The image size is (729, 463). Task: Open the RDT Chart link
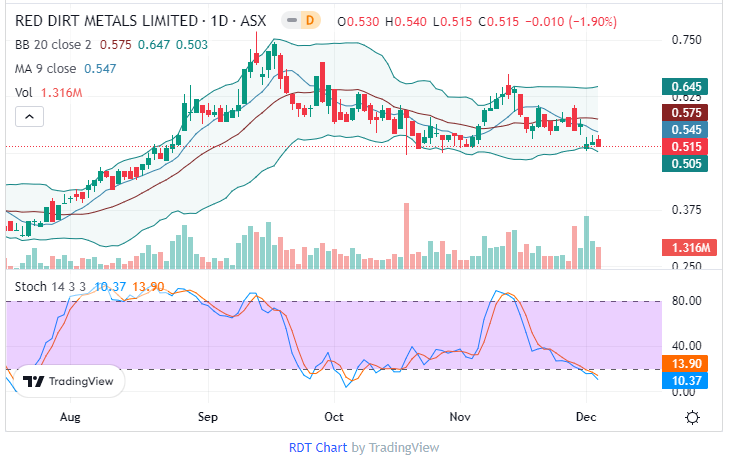318,447
